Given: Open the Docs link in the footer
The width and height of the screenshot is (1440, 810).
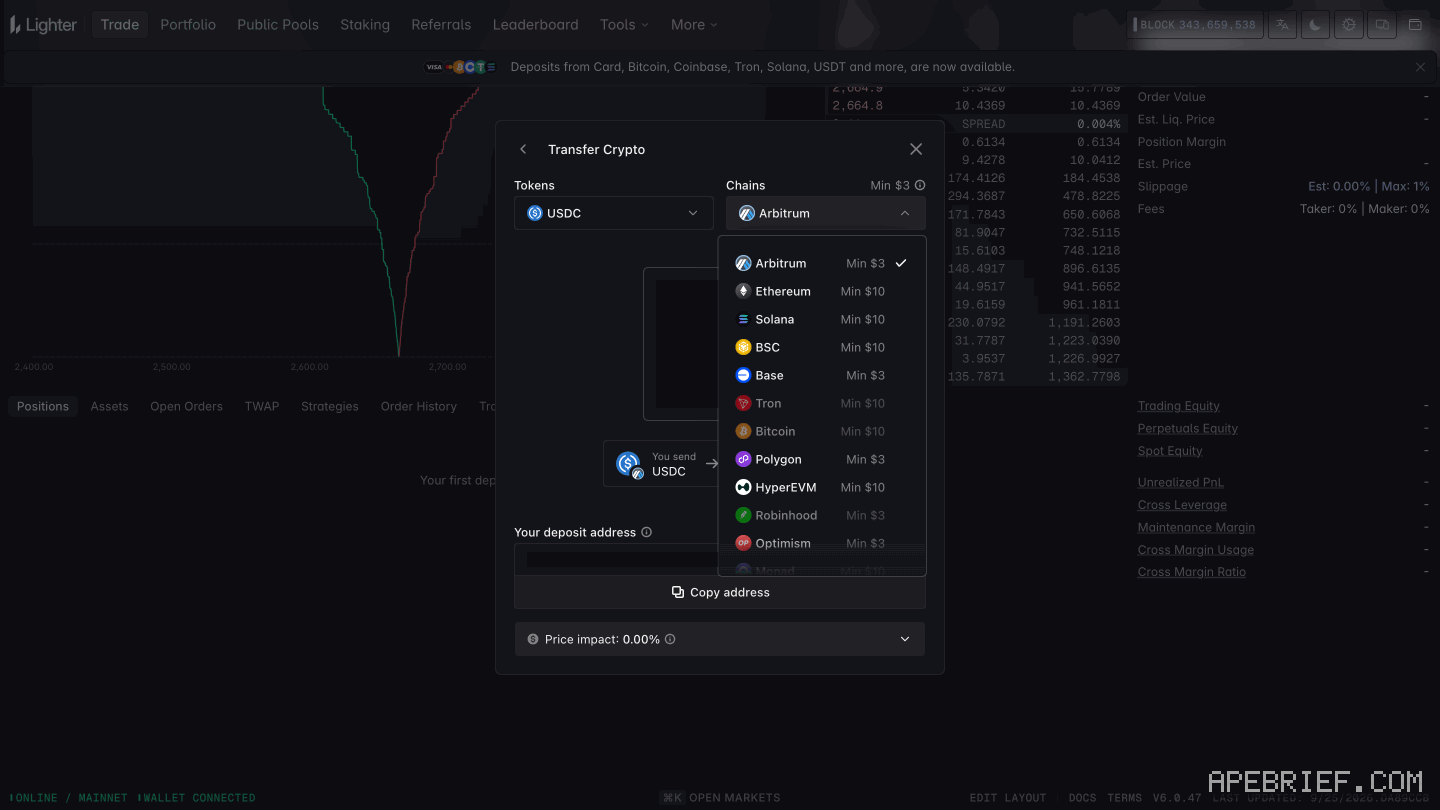Looking at the screenshot, I should 1082,798.
